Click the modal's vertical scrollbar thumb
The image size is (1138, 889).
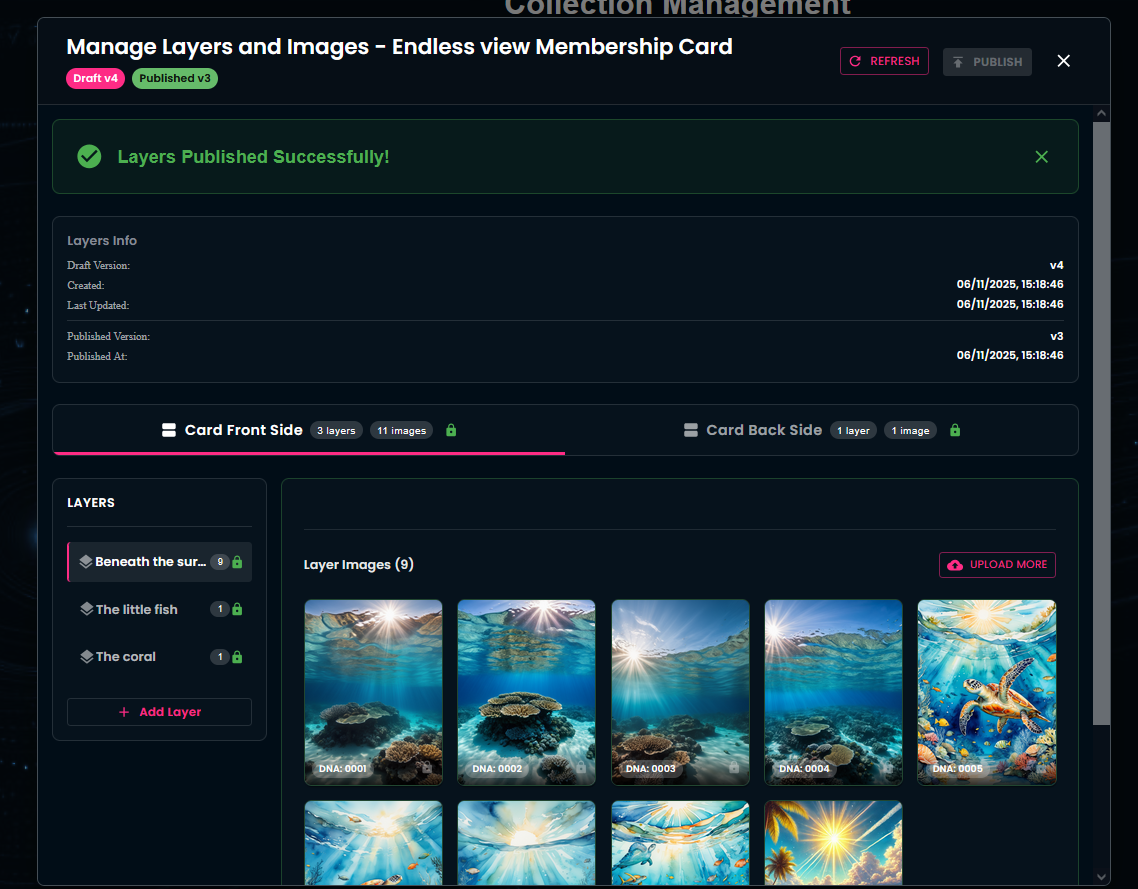(1101, 420)
